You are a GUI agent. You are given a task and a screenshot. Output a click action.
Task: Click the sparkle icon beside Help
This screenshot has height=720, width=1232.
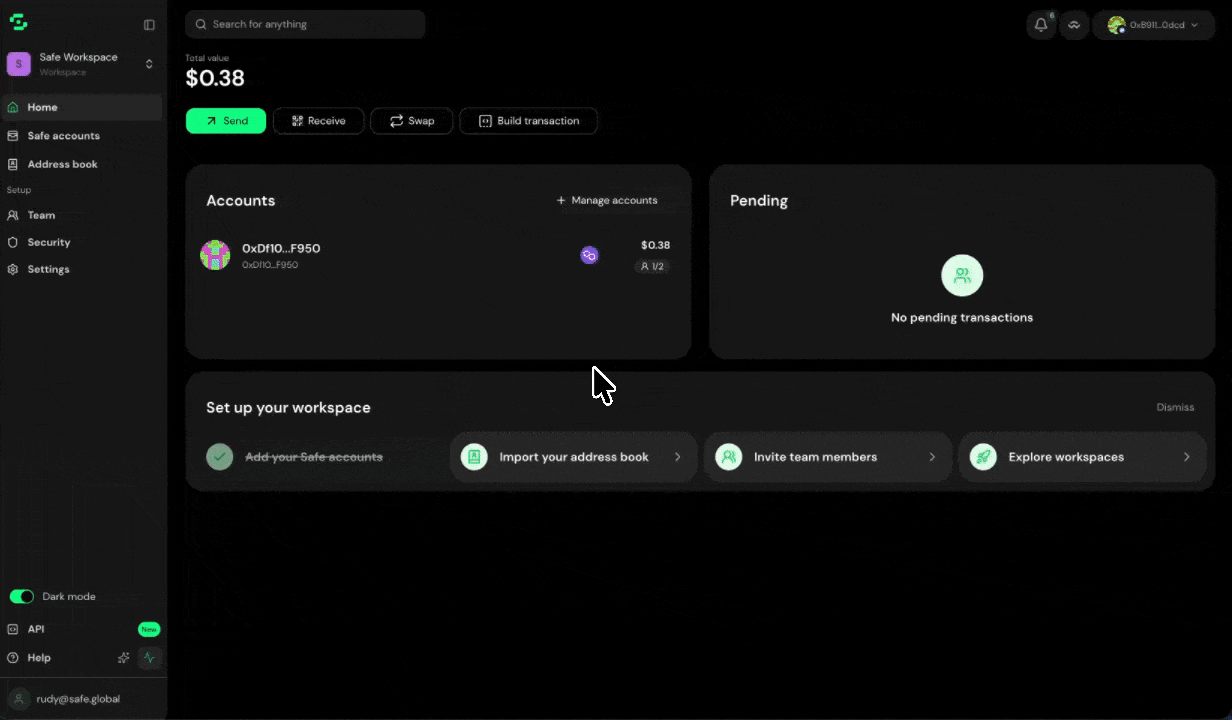point(124,658)
